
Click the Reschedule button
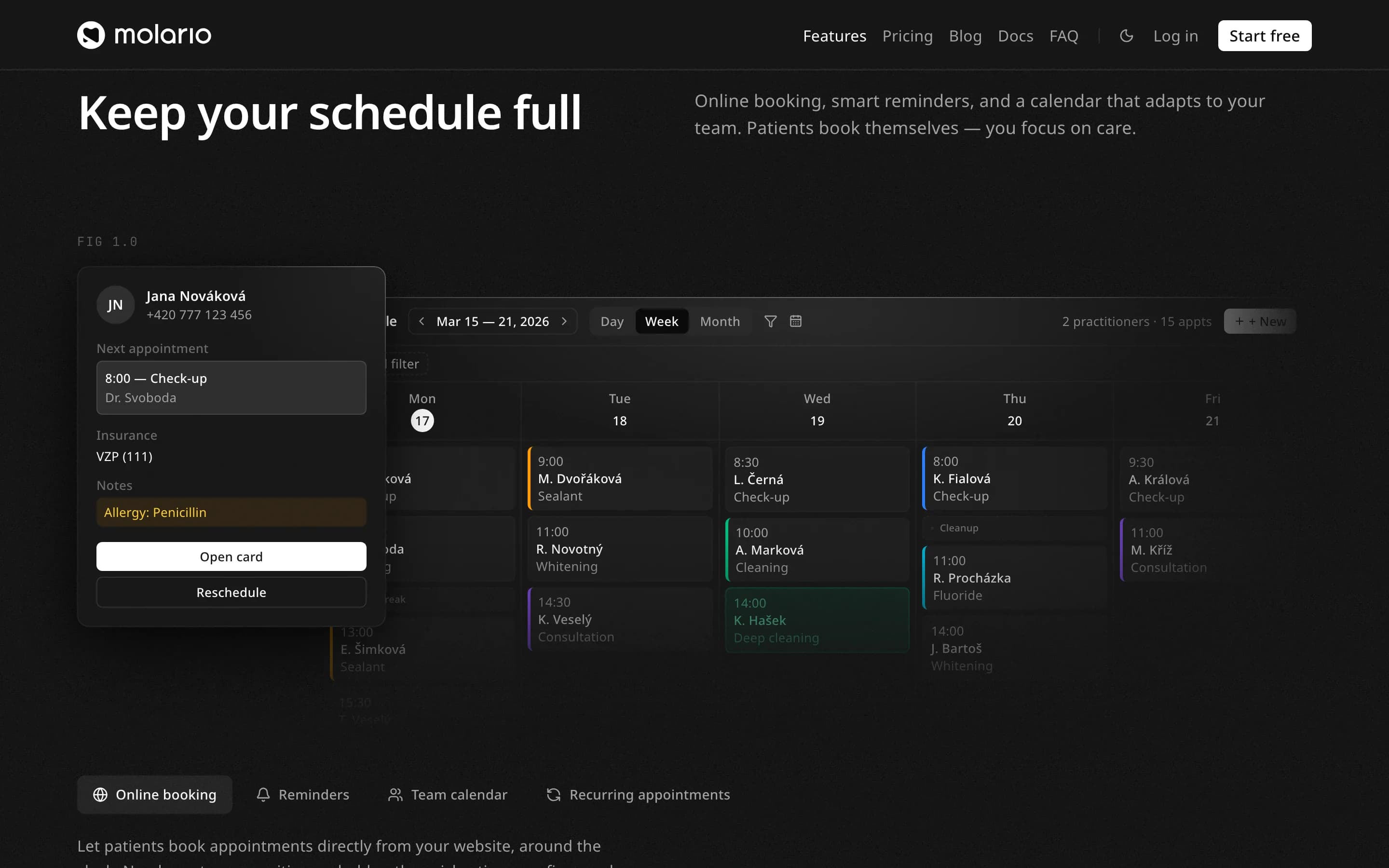point(231,592)
